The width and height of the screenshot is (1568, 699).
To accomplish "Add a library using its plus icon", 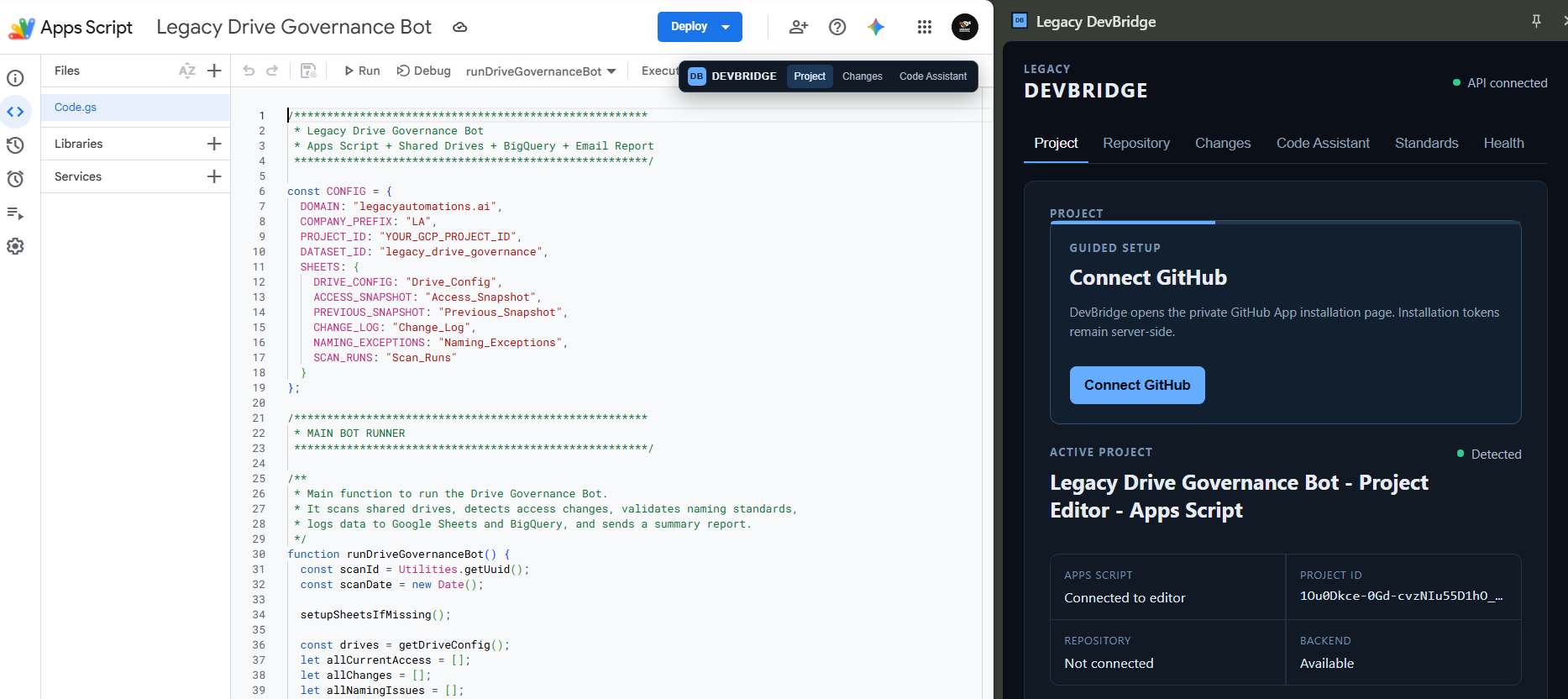I will [x=214, y=144].
